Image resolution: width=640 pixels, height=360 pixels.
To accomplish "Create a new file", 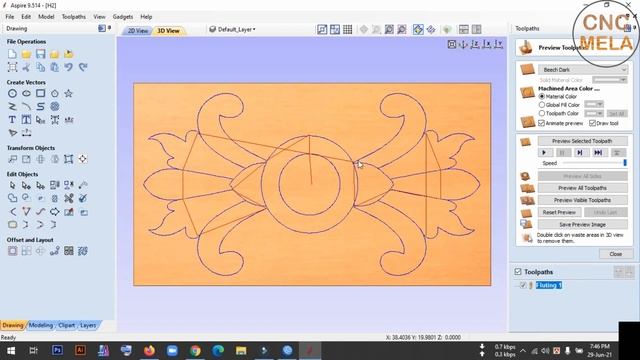I will 12,54.
